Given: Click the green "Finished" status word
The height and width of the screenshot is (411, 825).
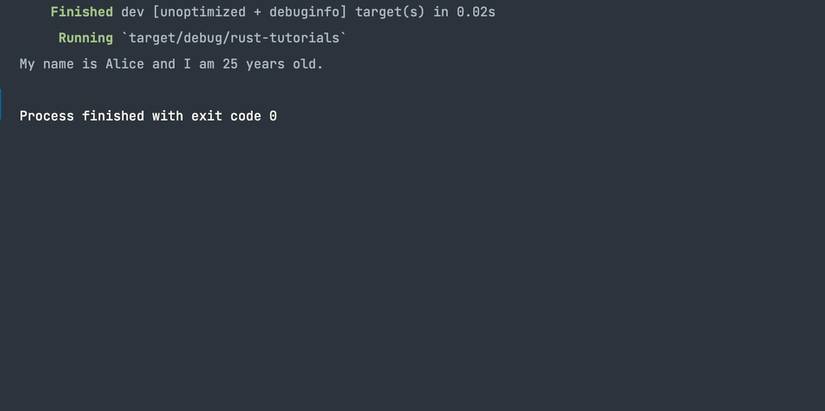Looking at the screenshot, I should (81, 12).
